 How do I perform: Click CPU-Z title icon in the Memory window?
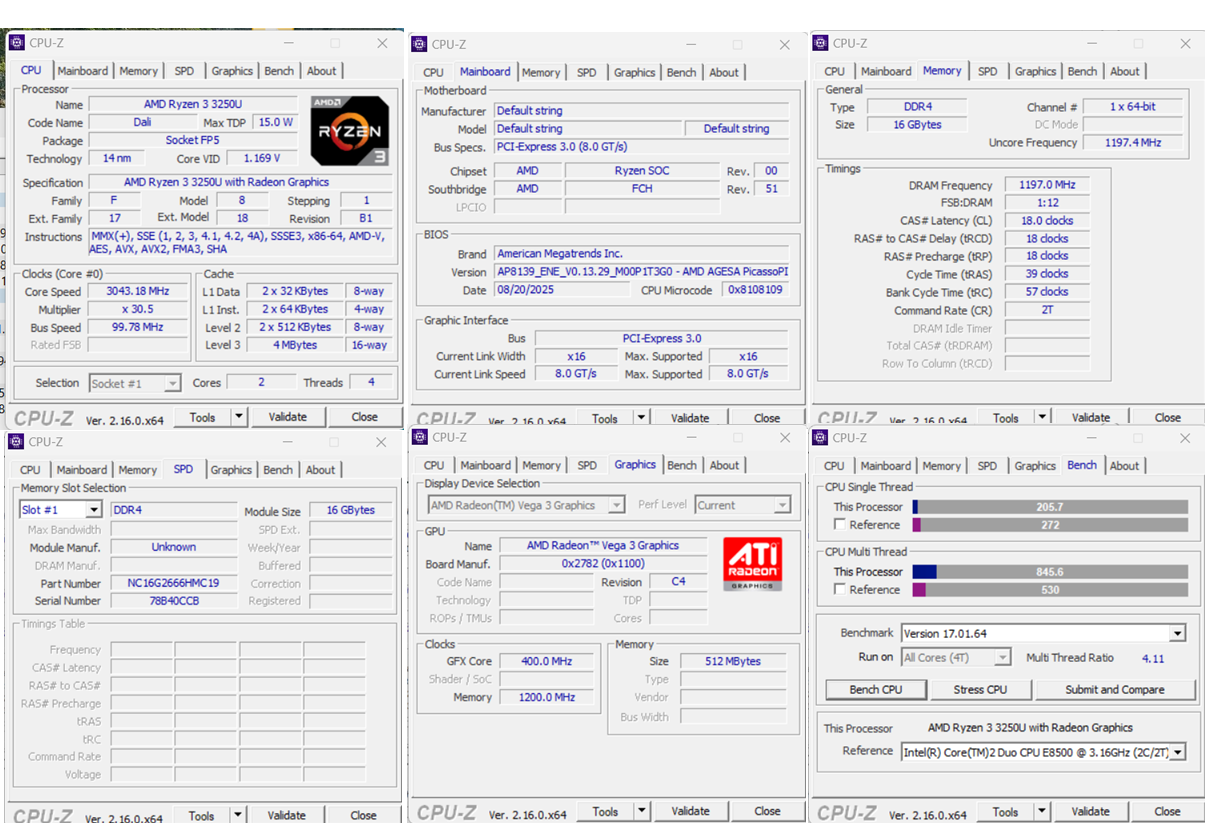click(821, 43)
